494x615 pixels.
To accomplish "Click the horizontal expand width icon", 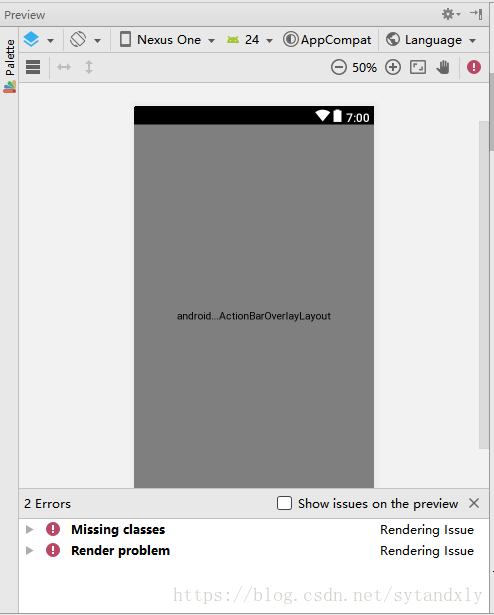I will (x=64, y=67).
